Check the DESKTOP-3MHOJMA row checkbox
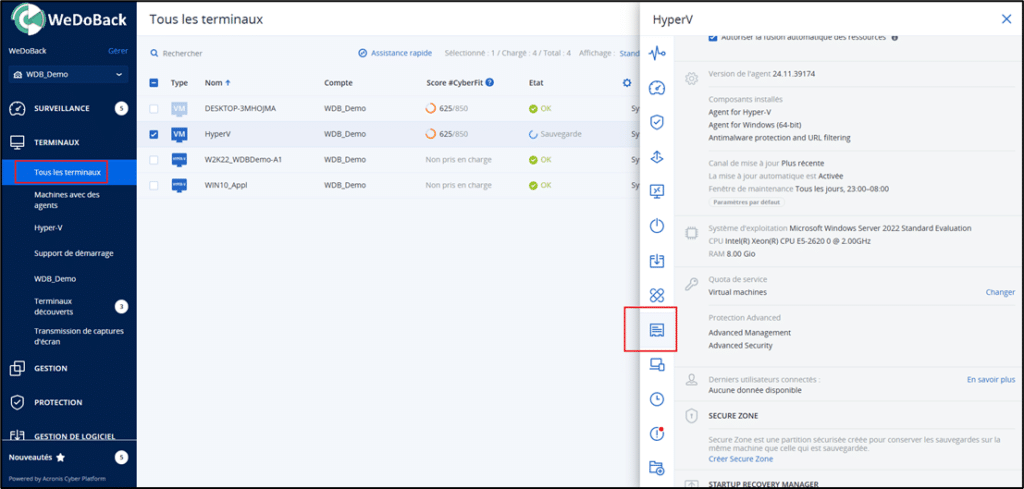1024x489 pixels. pyautogui.click(x=154, y=108)
